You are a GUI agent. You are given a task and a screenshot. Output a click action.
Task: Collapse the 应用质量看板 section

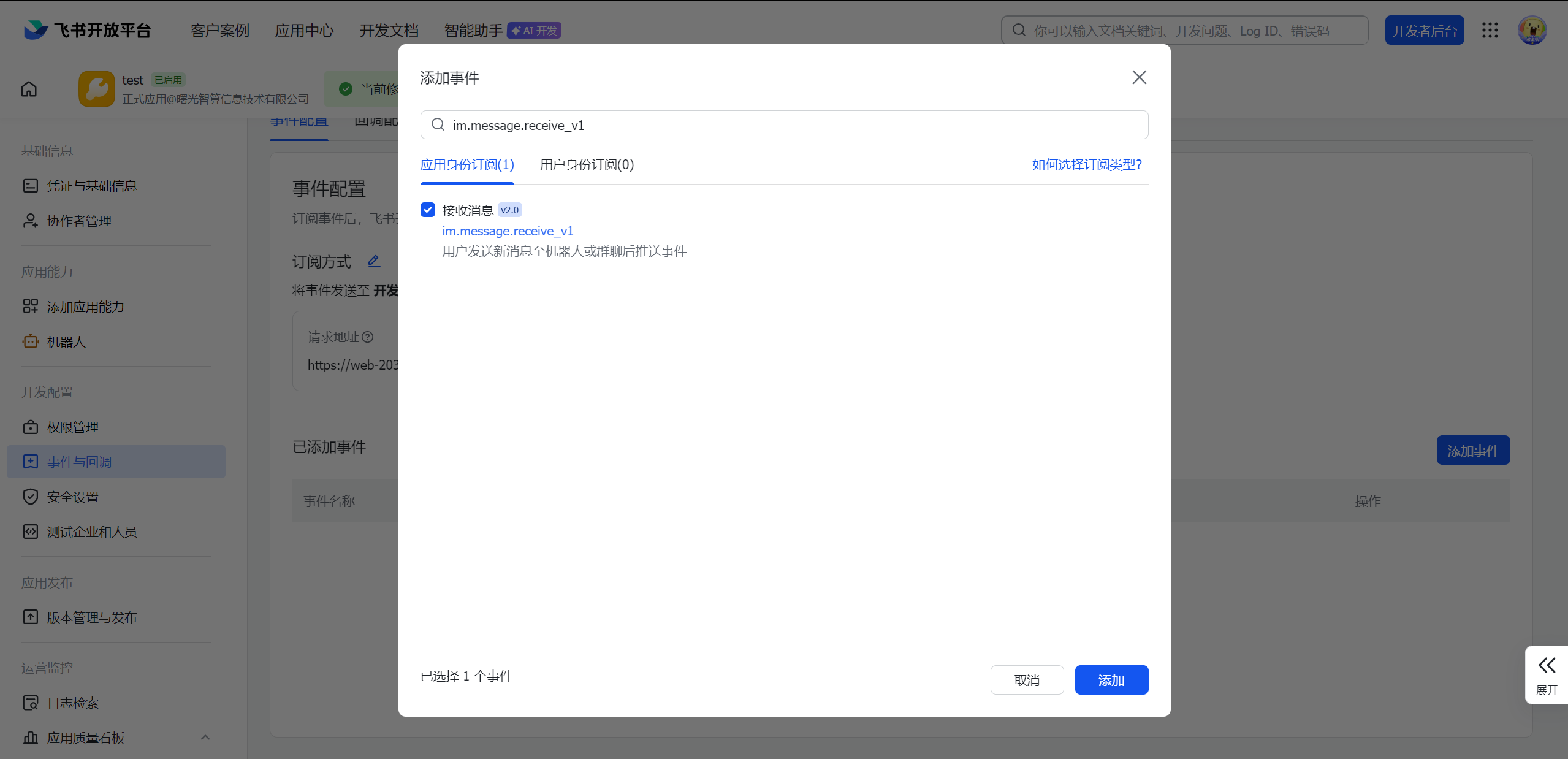click(x=205, y=738)
